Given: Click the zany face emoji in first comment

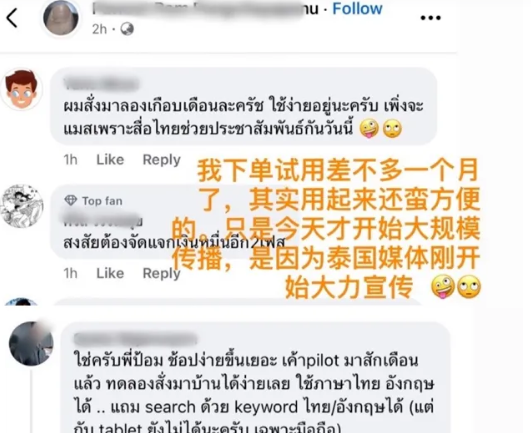Looking at the screenshot, I should coord(369,129).
